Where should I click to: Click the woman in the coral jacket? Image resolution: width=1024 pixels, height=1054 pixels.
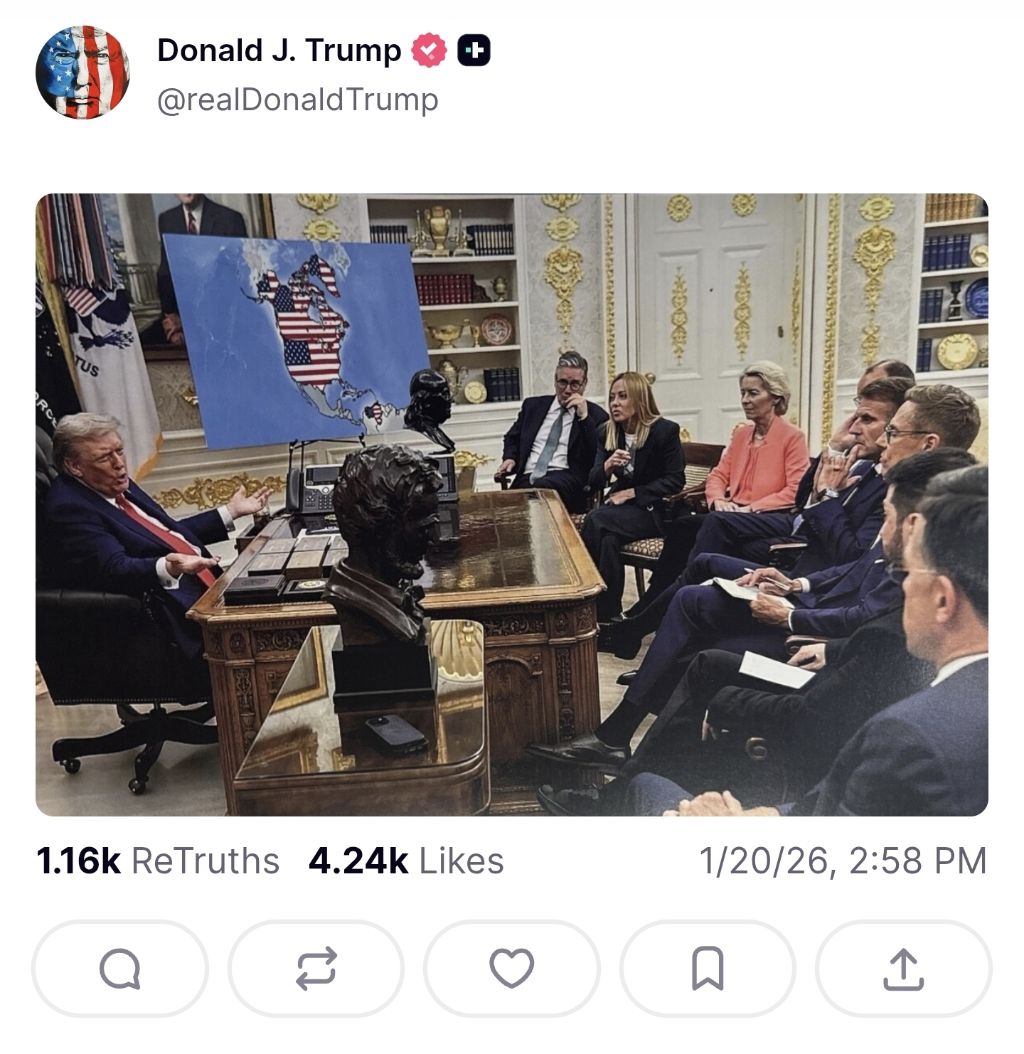tap(756, 444)
